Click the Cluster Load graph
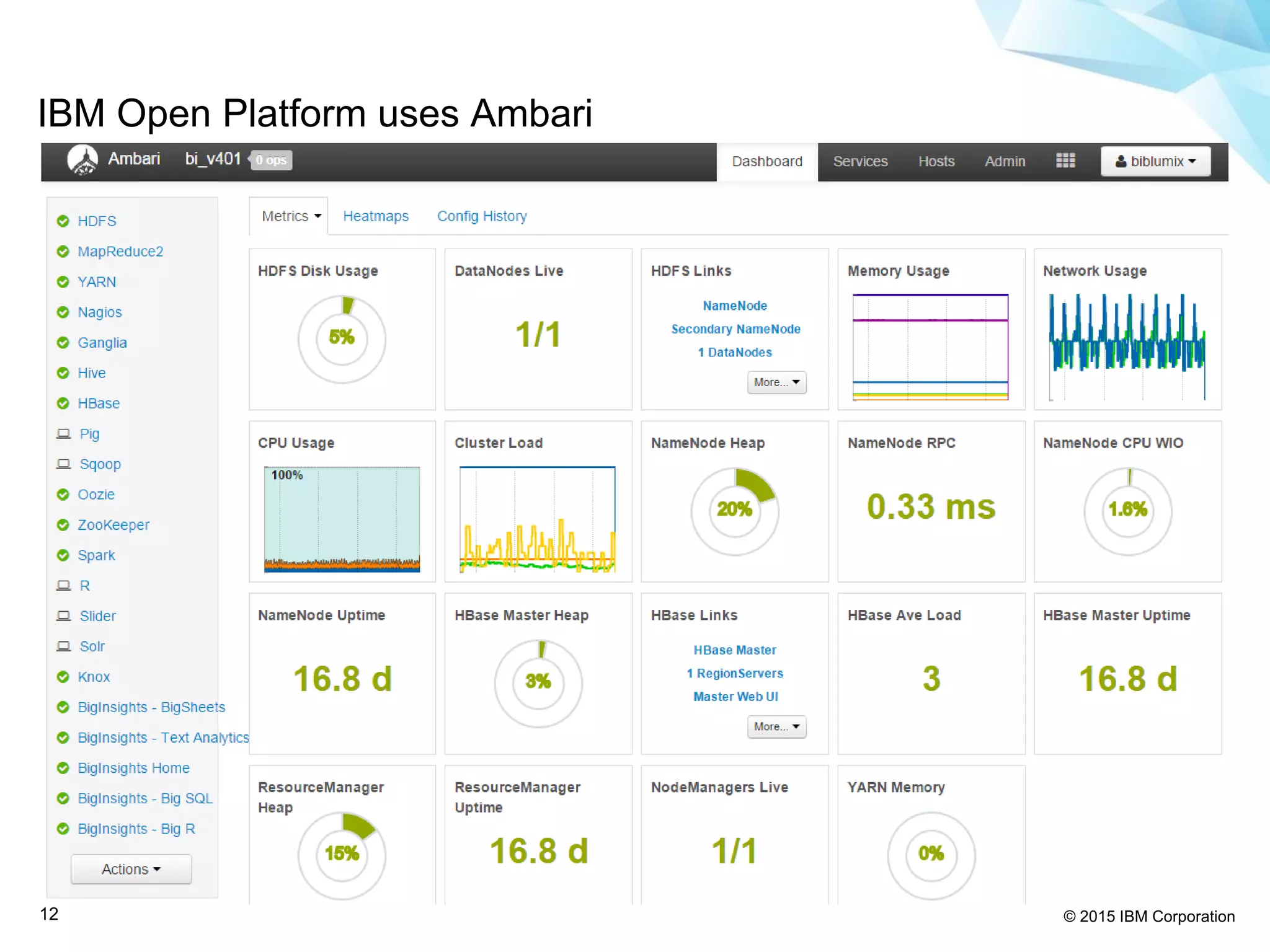 [538, 519]
